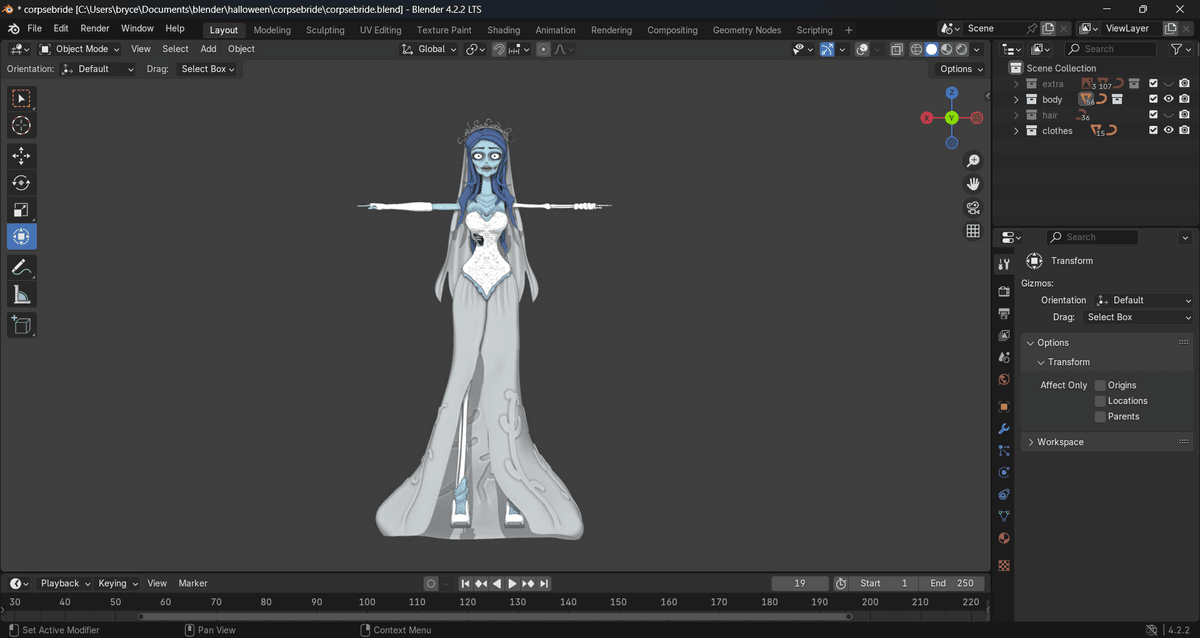Click the Options button in viewport header
The height and width of the screenshot is (638, 1200).
961,69
